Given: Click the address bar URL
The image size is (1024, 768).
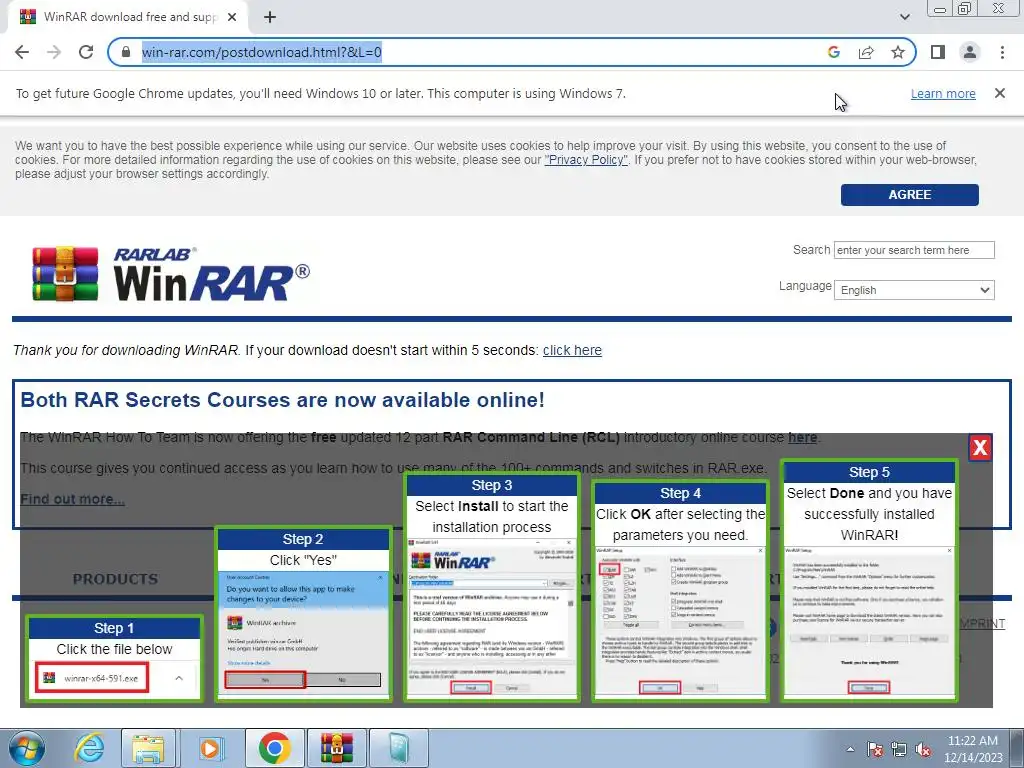Looking at the screenshot, I should pyautogui.click(x=261, y=52).
